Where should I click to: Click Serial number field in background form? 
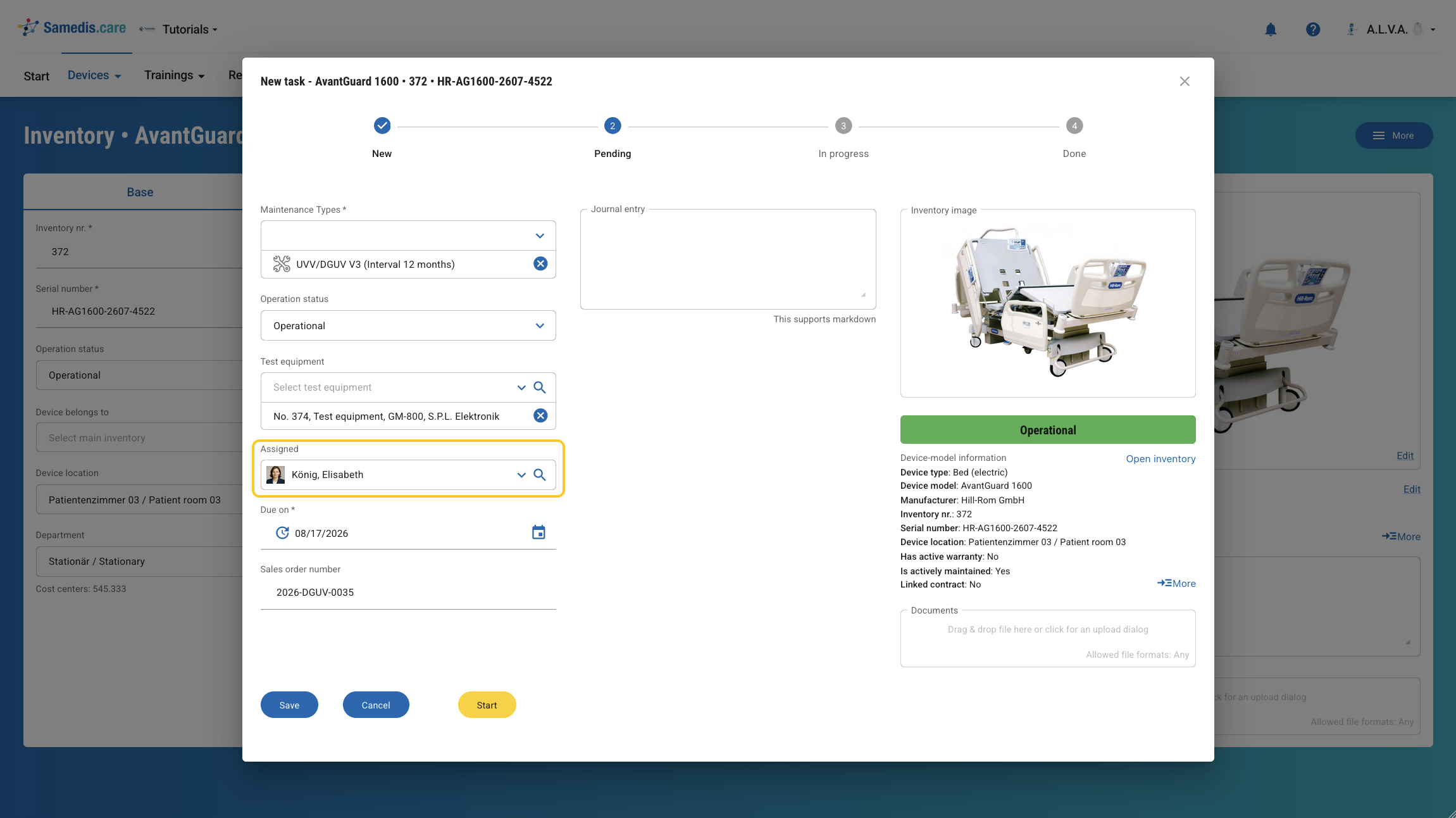(139, 311)
